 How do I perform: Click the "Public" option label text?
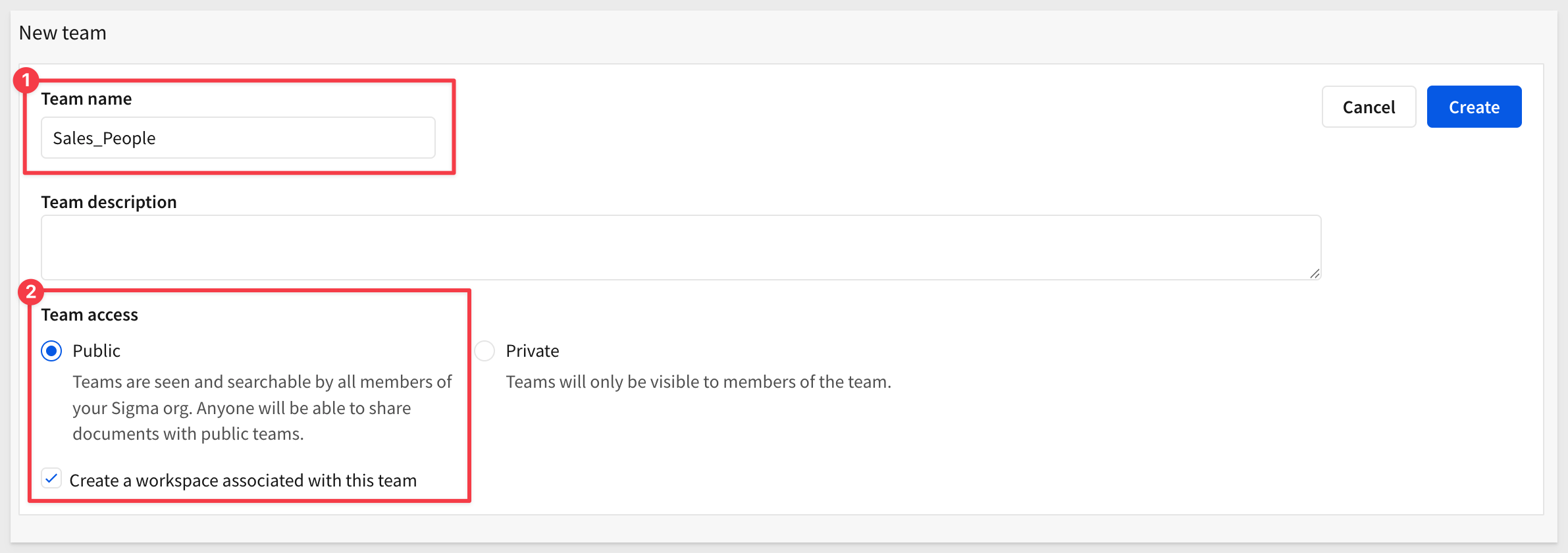(x=96, y=351)
